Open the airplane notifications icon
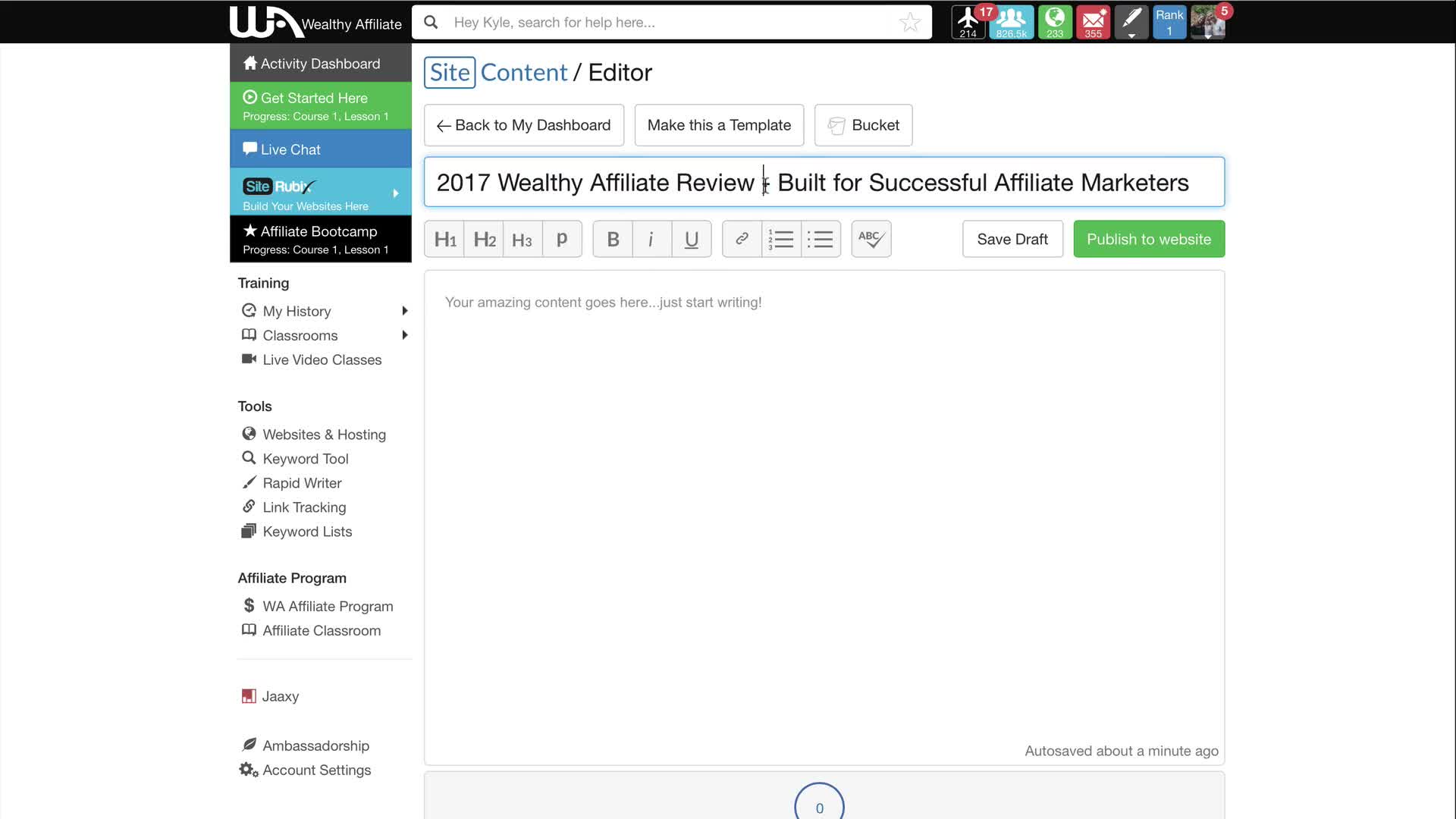Screen dimensions: 1456x819 [968, 22]
